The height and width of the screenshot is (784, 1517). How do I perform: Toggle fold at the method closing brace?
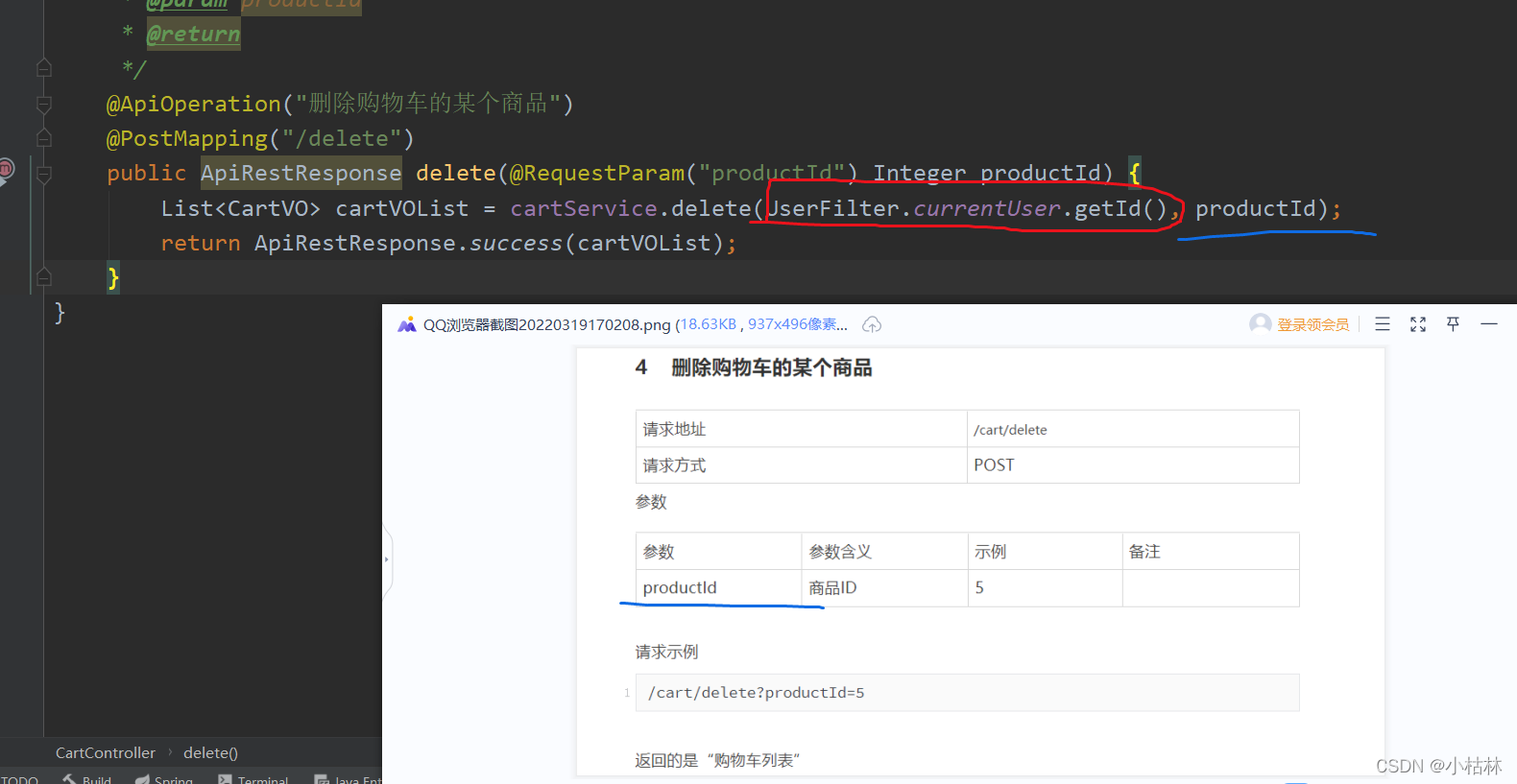pyautogui.click(x=43, y=277)
